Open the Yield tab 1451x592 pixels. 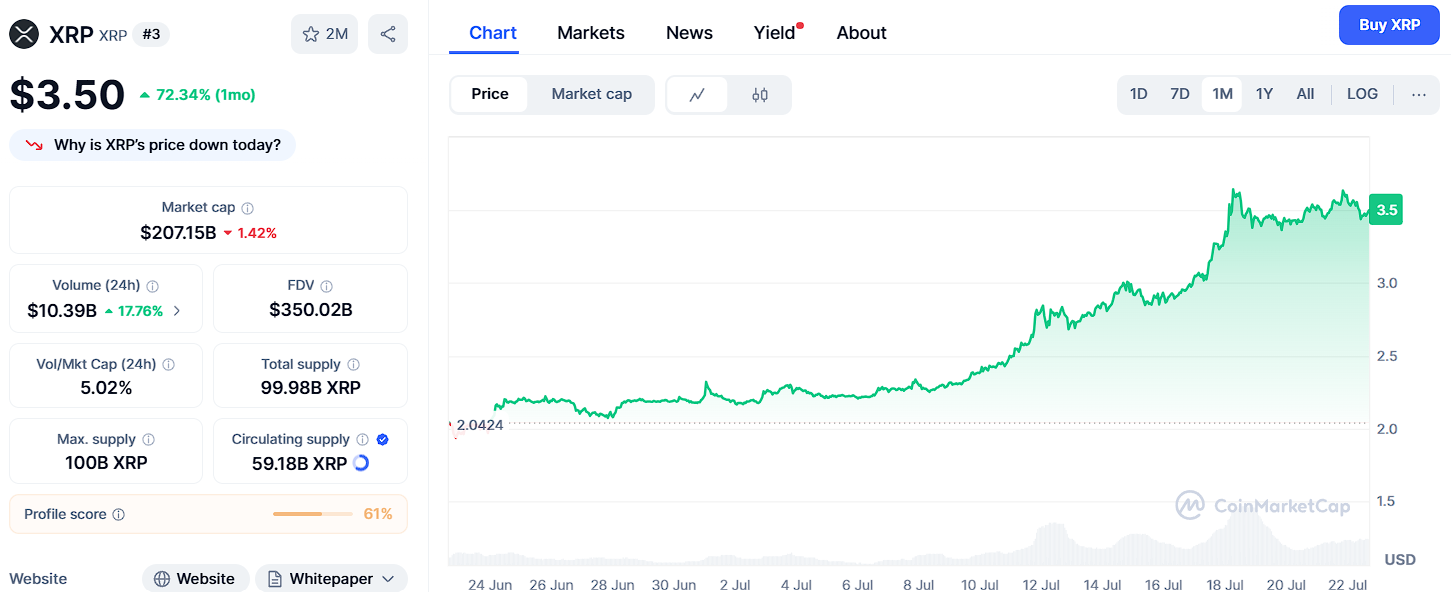click(x=774, y=33)
